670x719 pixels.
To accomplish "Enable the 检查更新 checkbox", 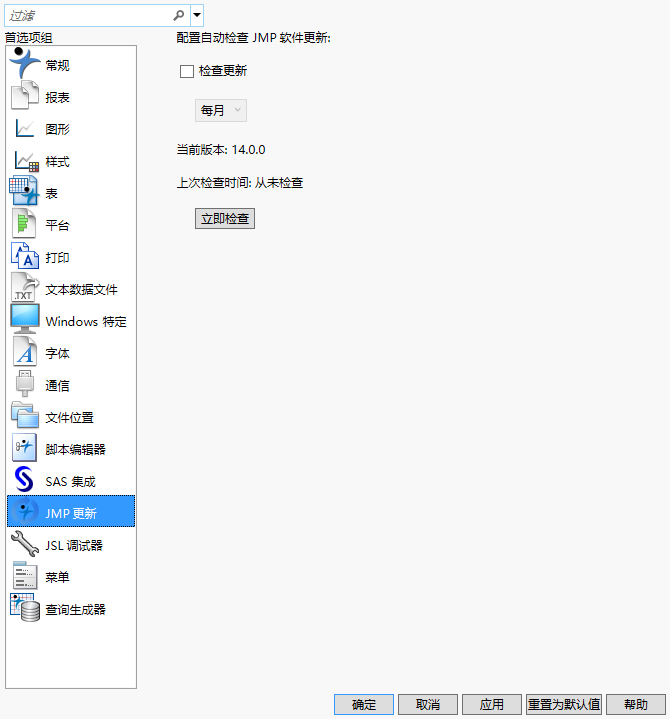I will click(x=187, y=72).
